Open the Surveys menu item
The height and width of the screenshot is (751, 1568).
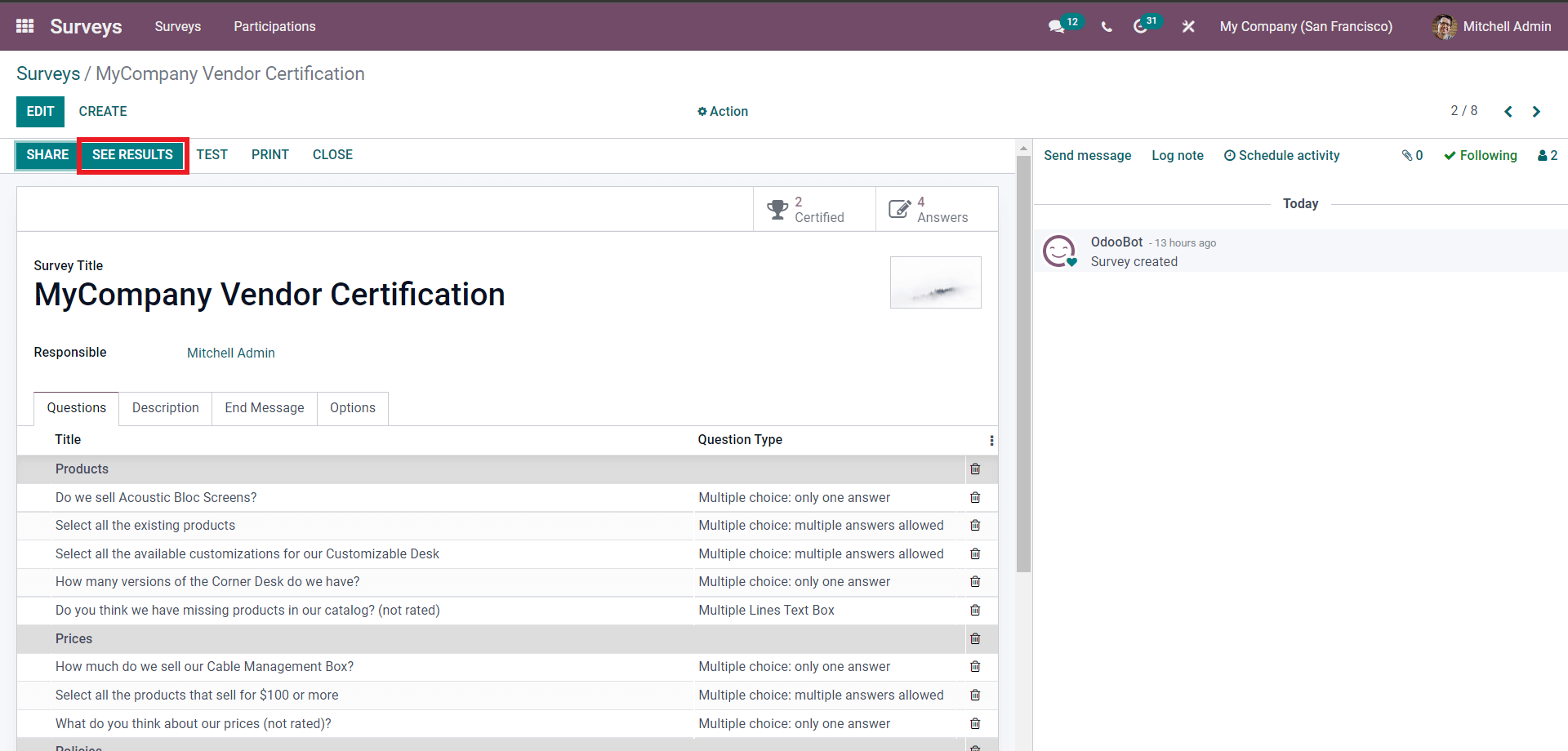178,26
